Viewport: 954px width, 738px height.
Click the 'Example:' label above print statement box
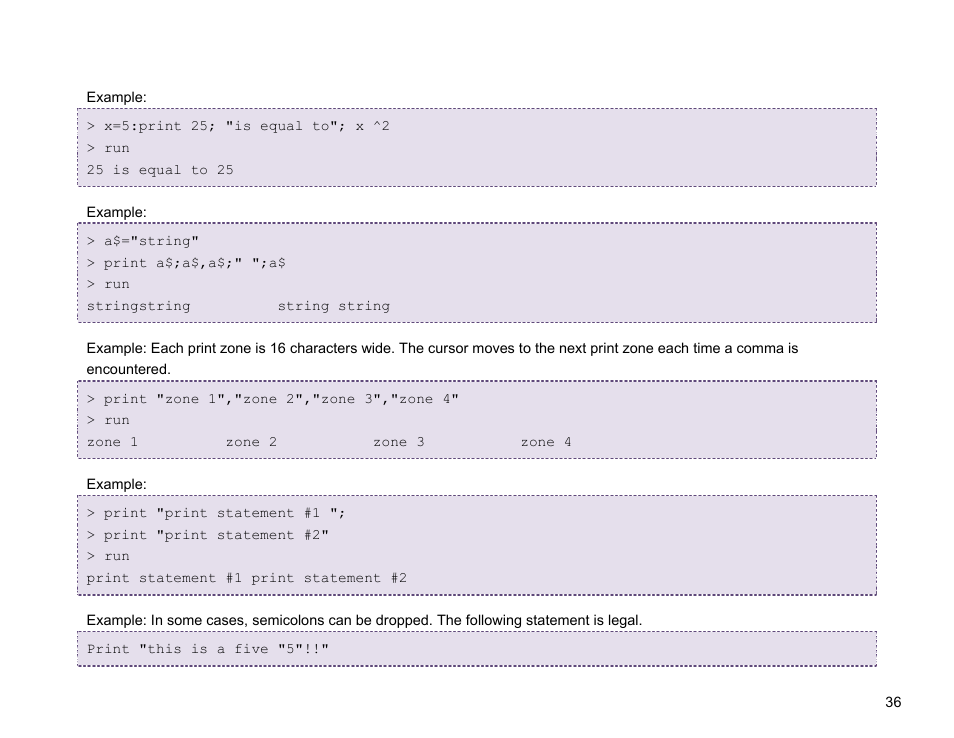(x=116, y=484)
